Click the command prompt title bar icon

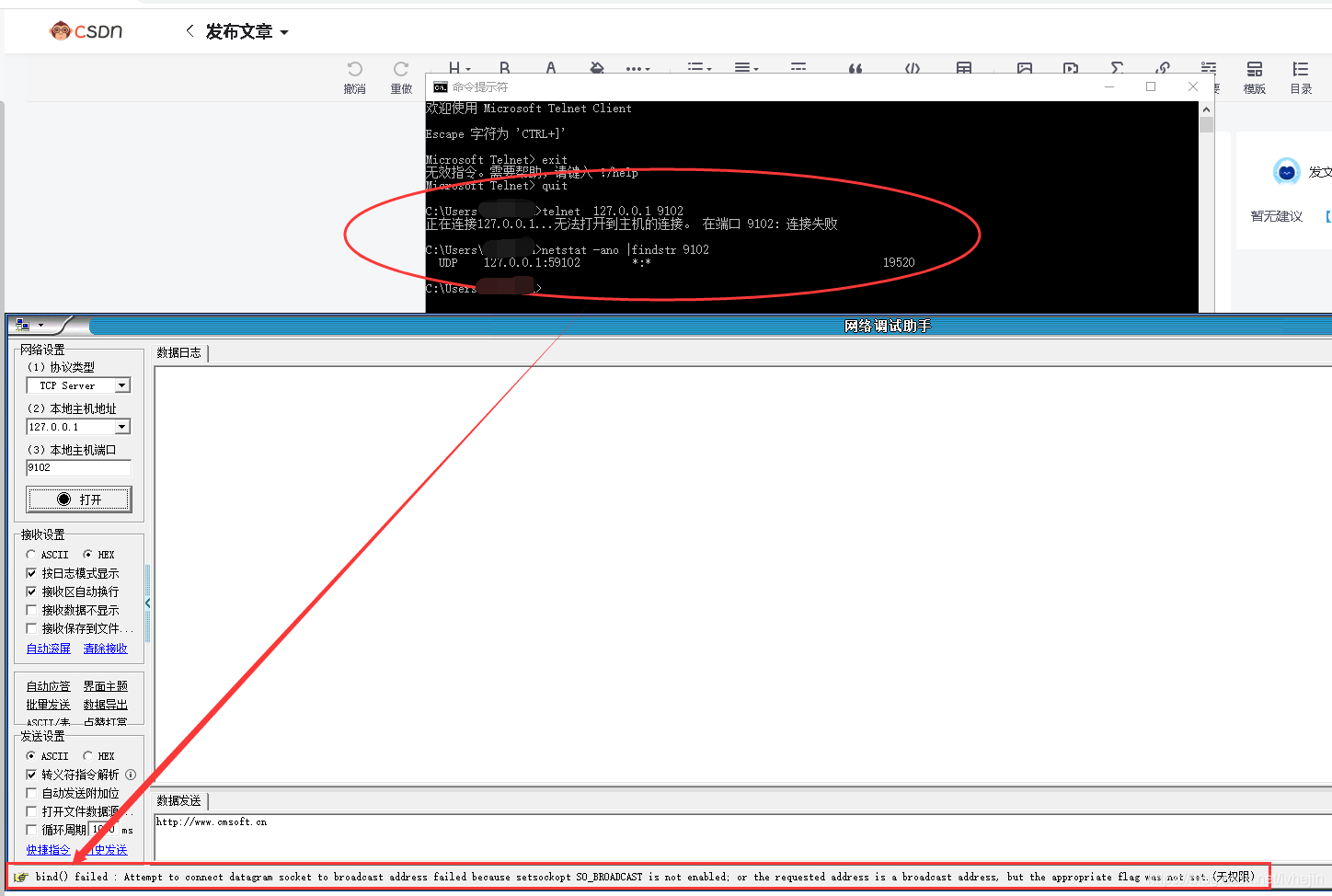441,86
